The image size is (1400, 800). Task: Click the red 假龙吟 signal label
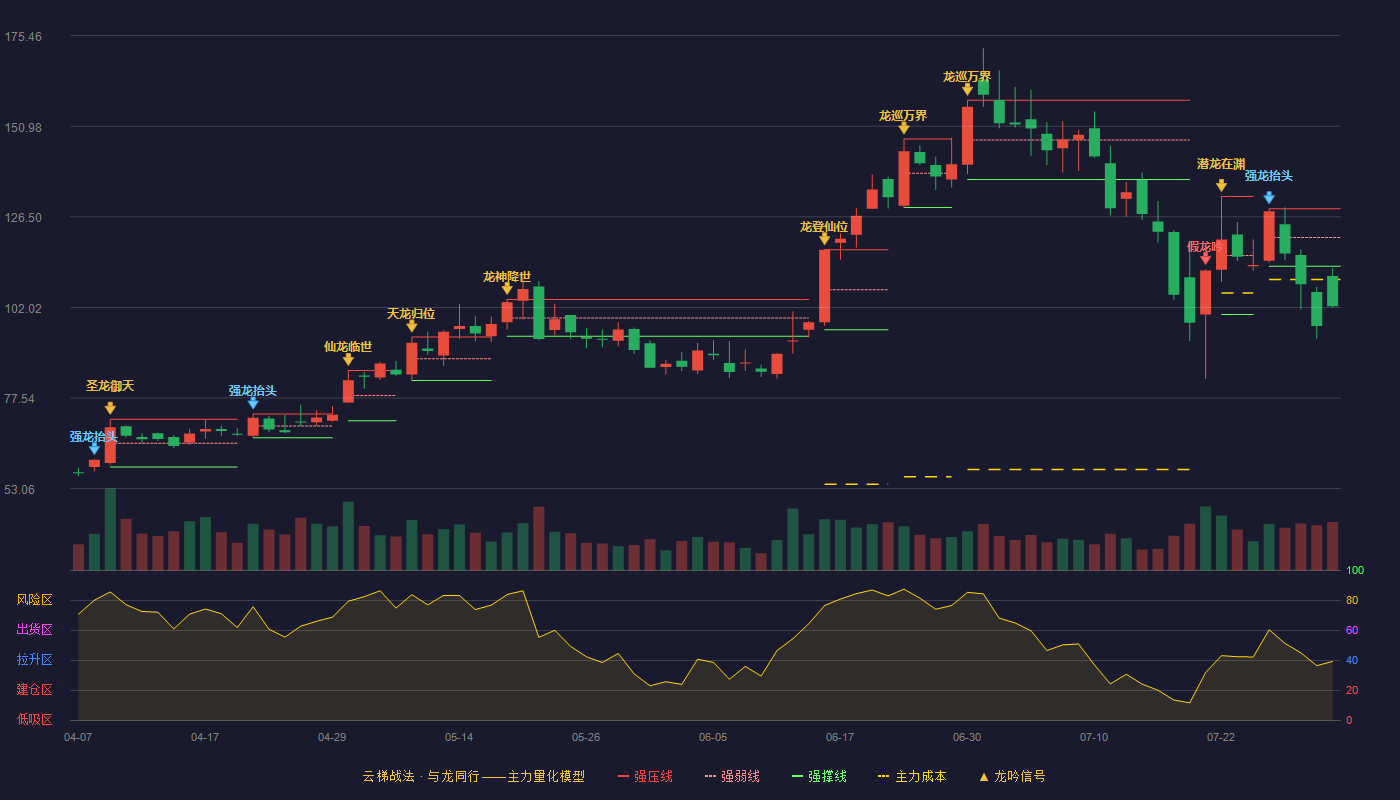pyautogui.click(x=1205, y=247)
